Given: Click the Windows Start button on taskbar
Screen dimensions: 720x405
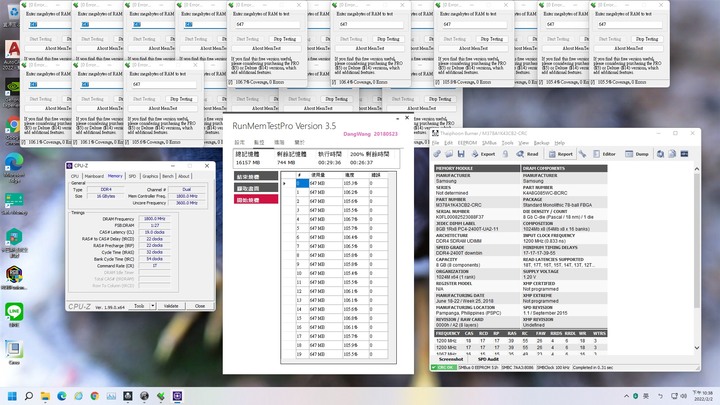Looking at the screenshot, I should click(12, 396).
